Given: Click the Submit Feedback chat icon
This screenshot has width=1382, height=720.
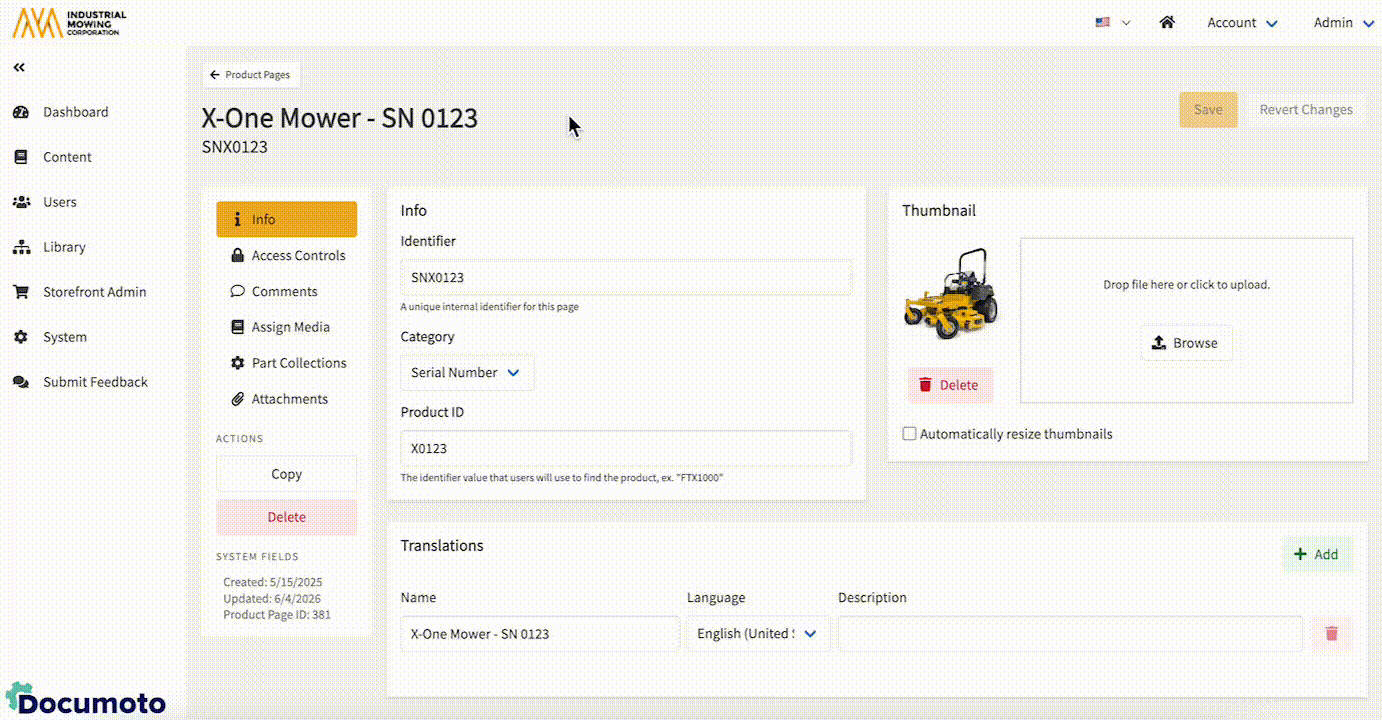Looking at the screenshot, I should [x=21, y=382].
